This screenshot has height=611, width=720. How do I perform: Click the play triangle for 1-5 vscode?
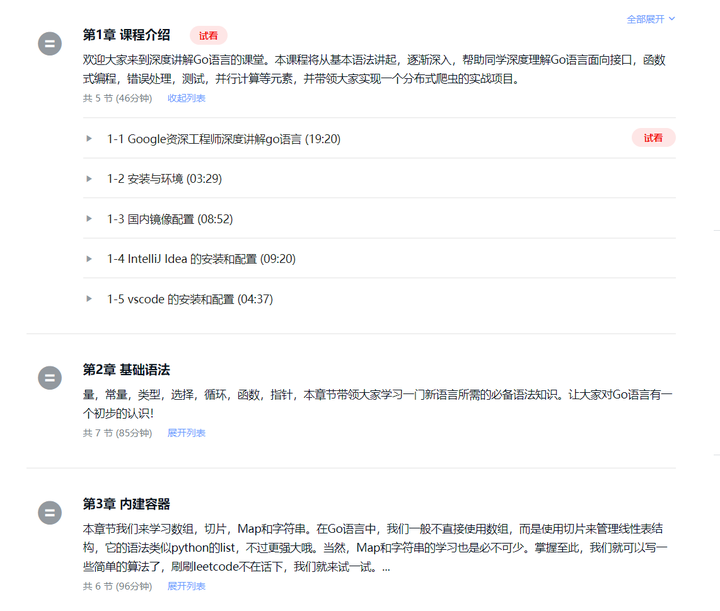89,299
